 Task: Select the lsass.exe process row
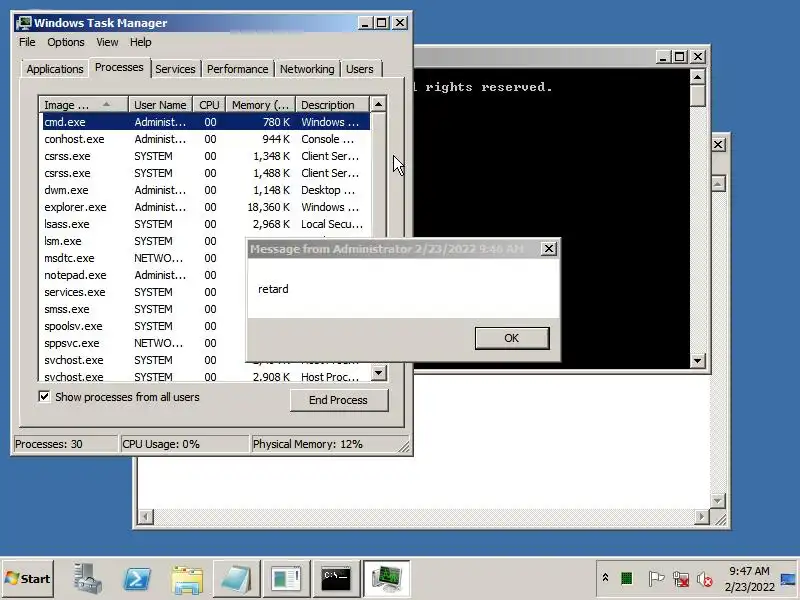tap(206, 224)
